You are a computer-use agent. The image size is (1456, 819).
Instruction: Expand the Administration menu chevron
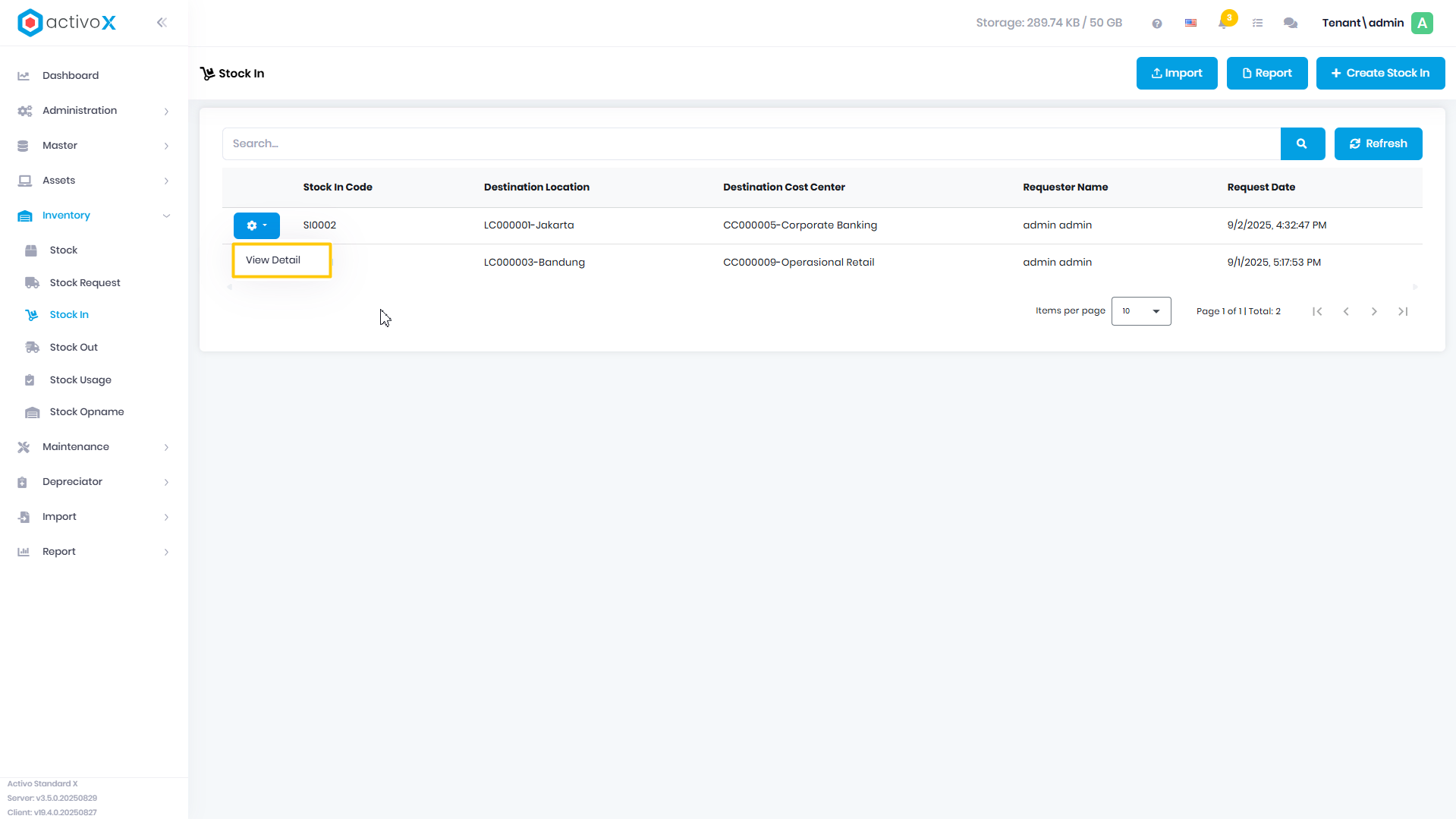(x=166, y=112)
